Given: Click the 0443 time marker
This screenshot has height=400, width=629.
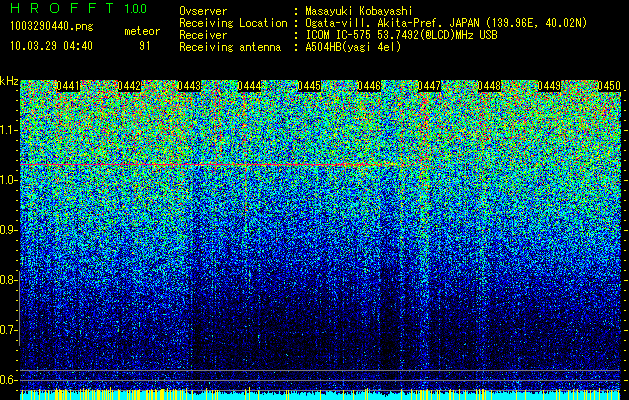Looking at the screenshot, I should [189, 86].
